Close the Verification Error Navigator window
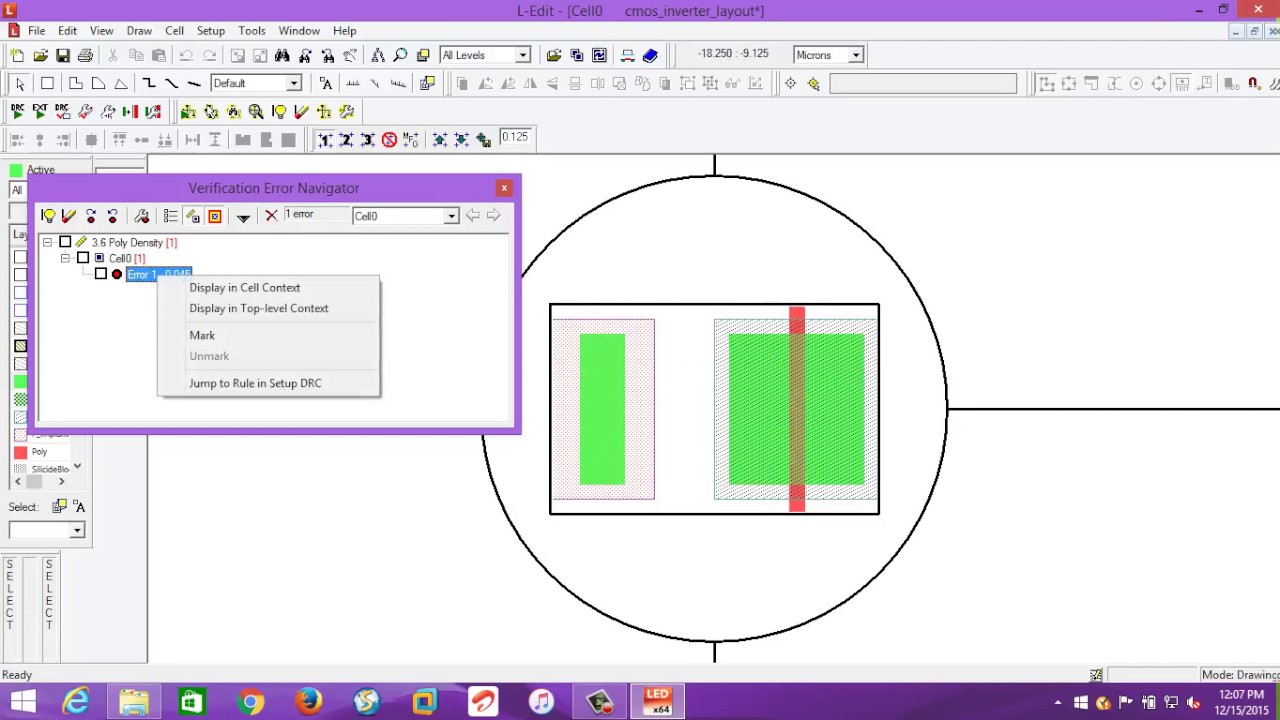 pos(504,188)
